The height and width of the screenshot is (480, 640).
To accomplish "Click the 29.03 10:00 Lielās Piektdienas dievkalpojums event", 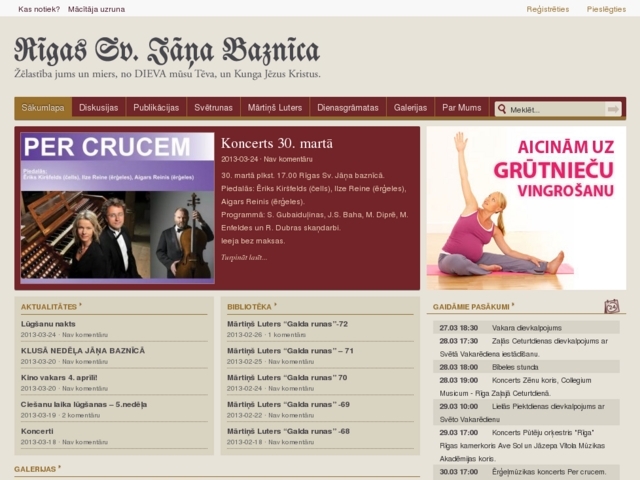I will [x=526, y=413].
